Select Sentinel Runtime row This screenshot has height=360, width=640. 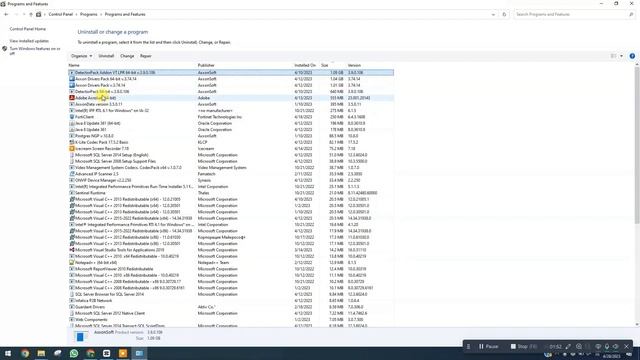click(x=231, y=193)
